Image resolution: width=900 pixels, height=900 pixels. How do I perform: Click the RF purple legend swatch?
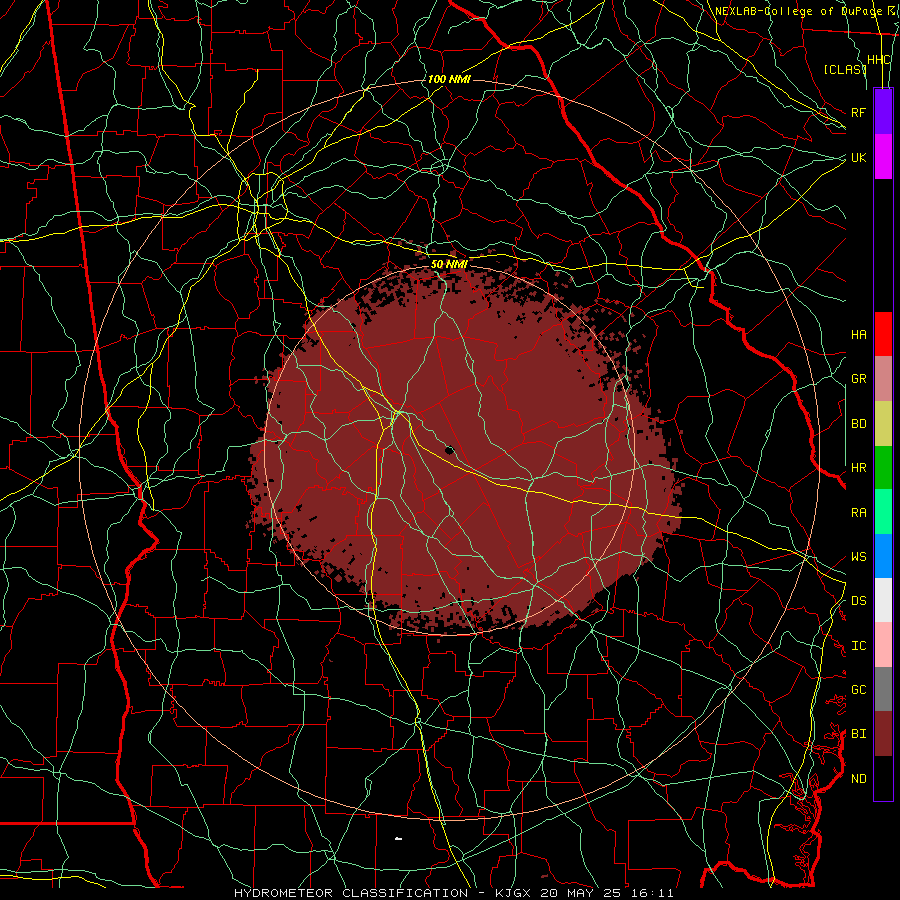(883, 112)
